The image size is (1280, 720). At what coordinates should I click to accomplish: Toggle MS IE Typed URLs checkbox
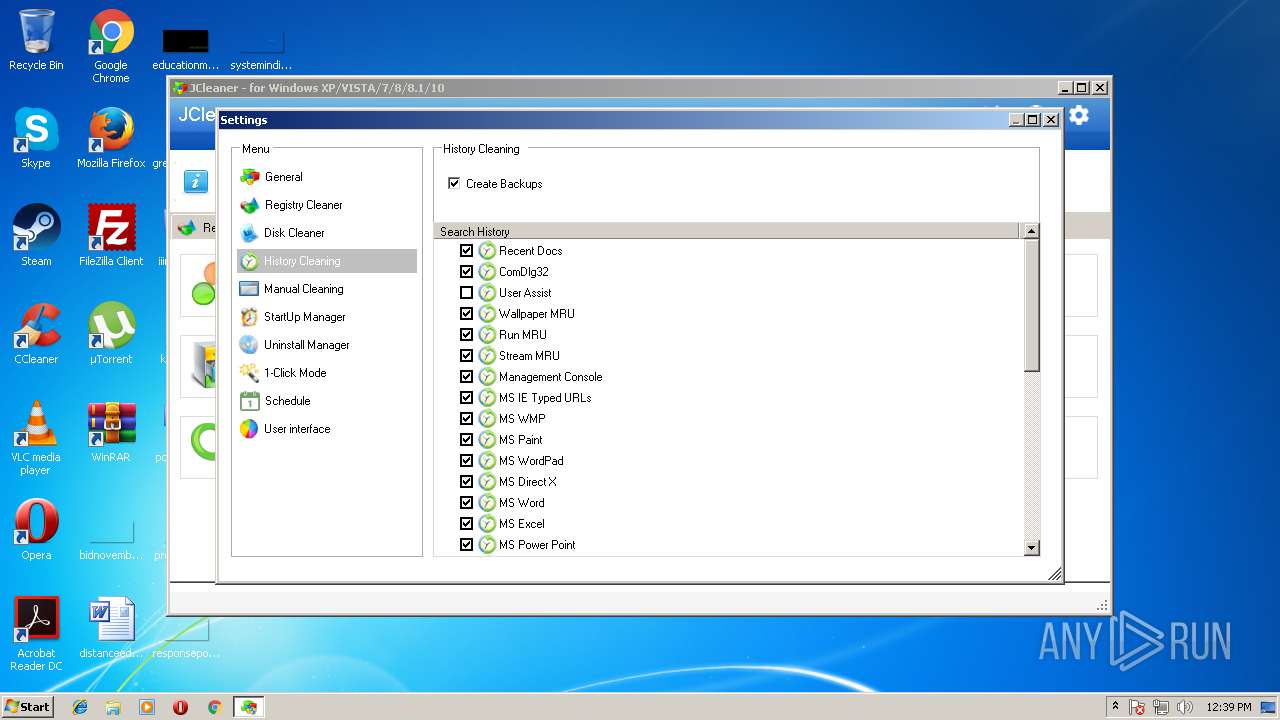(466, 398)
